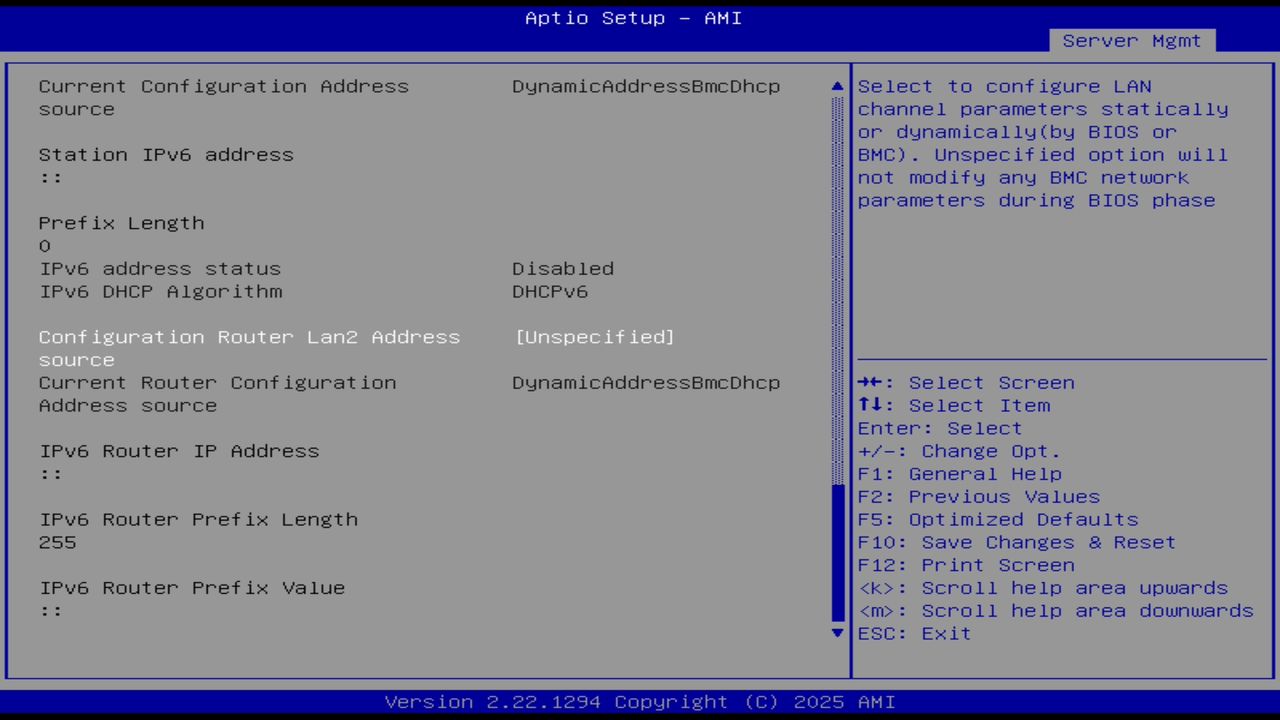This screenshot has width=1280, height=720.
Task: Click the scrollbar down arrow
Action: [836, 633]
